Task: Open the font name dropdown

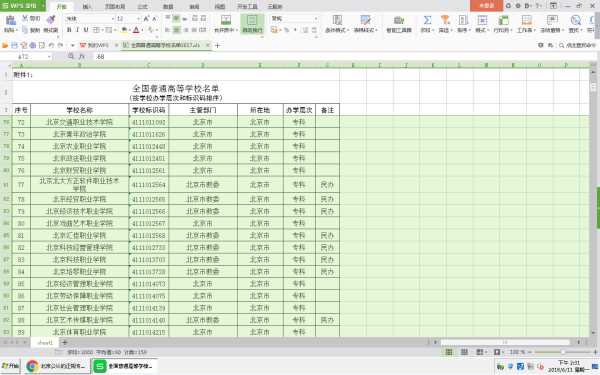Action: (113, 19)
